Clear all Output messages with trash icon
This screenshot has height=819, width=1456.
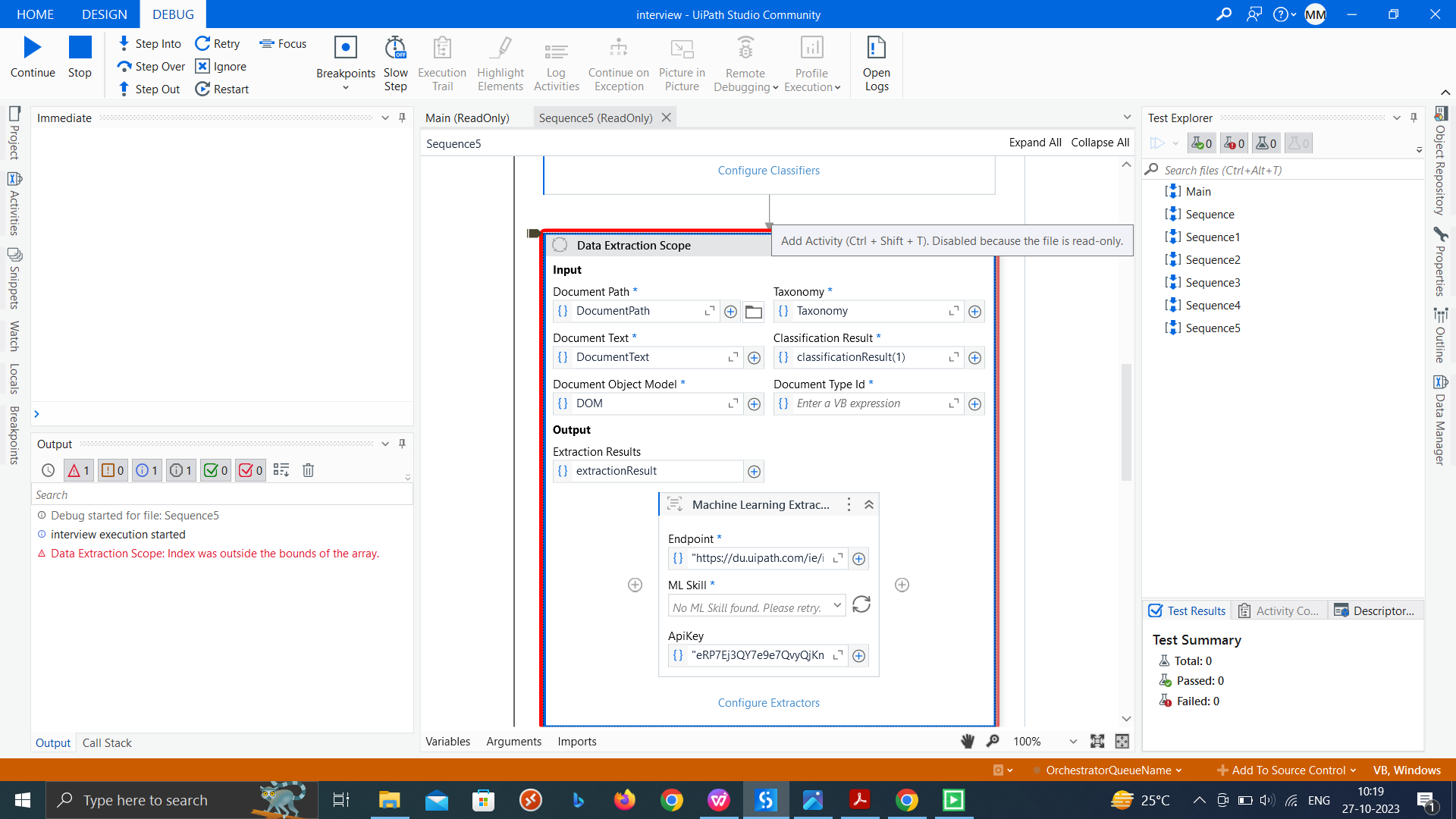[x=308, y=471]
